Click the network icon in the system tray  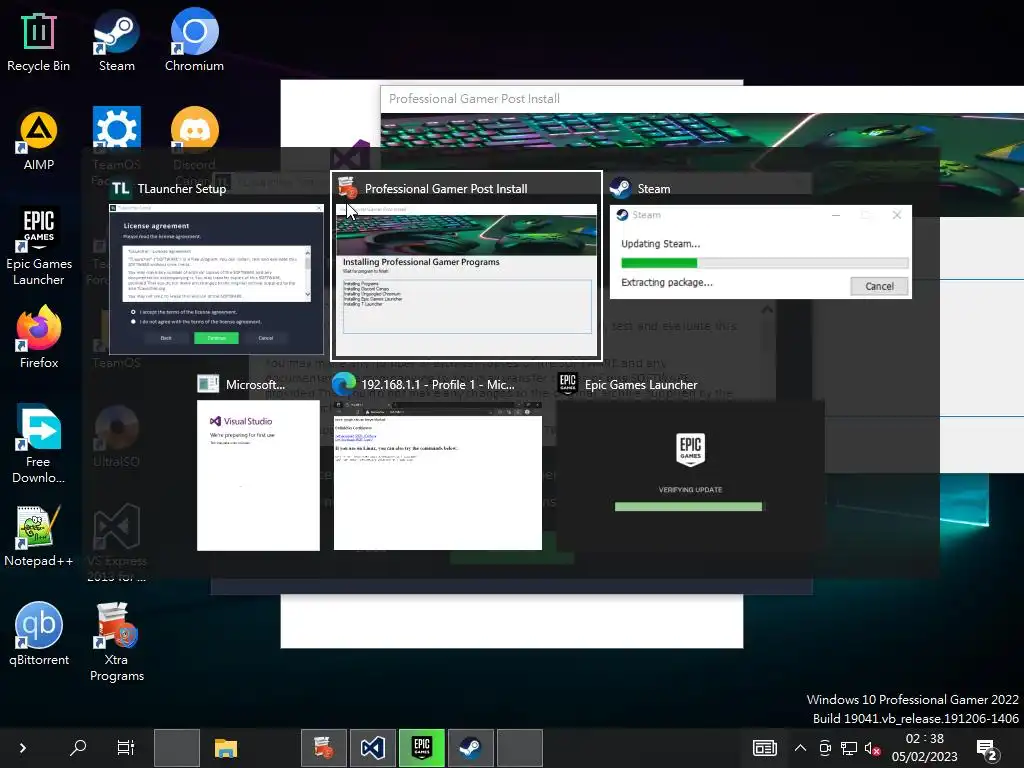(x=849, y=748)
